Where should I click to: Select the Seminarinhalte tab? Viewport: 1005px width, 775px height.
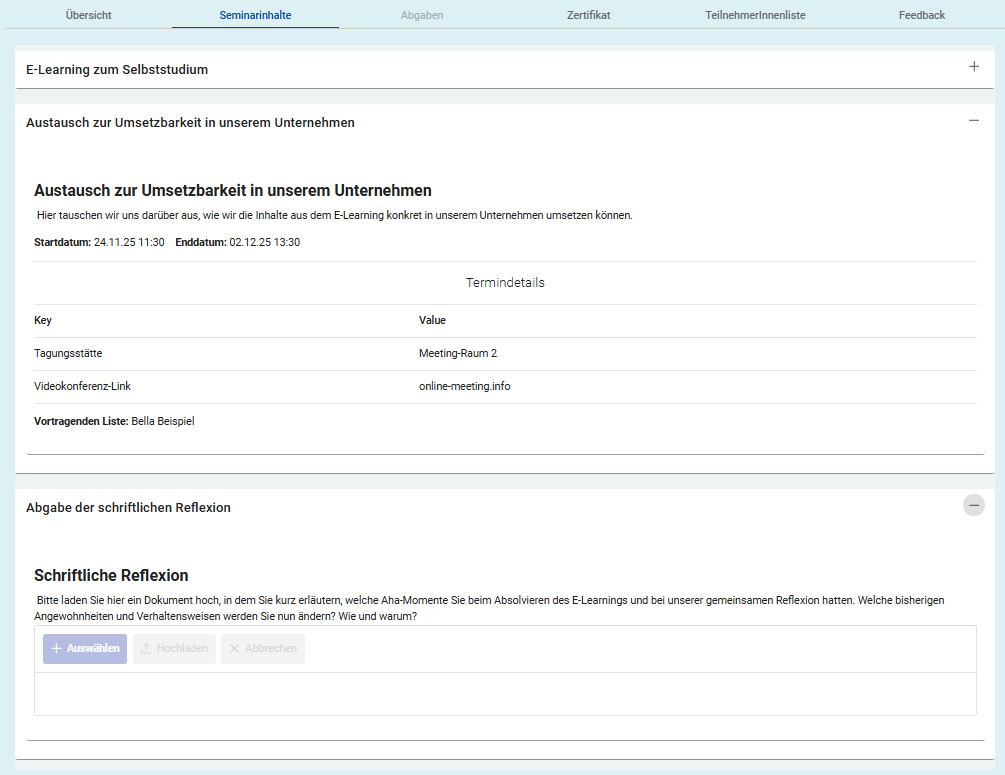click(255, 15)
